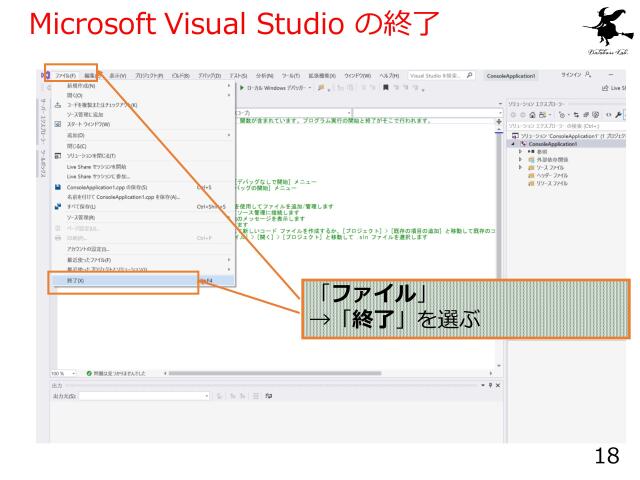This screenshot has width=640, height=480.
Task: Choose すべて保存(L) menu entry
Action: [x=142, y=207]
